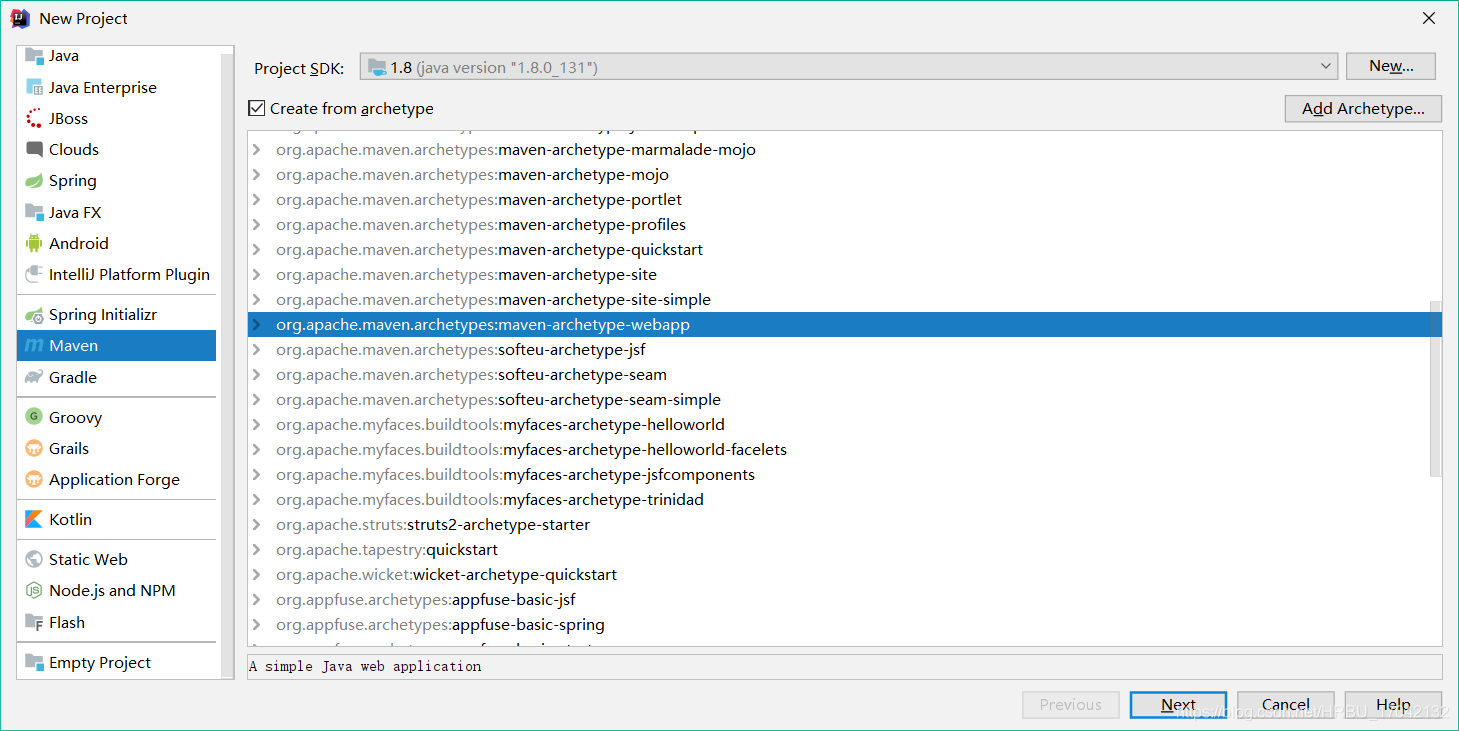
Task: Click 'A simple Java web application' description
Action: 365,666
